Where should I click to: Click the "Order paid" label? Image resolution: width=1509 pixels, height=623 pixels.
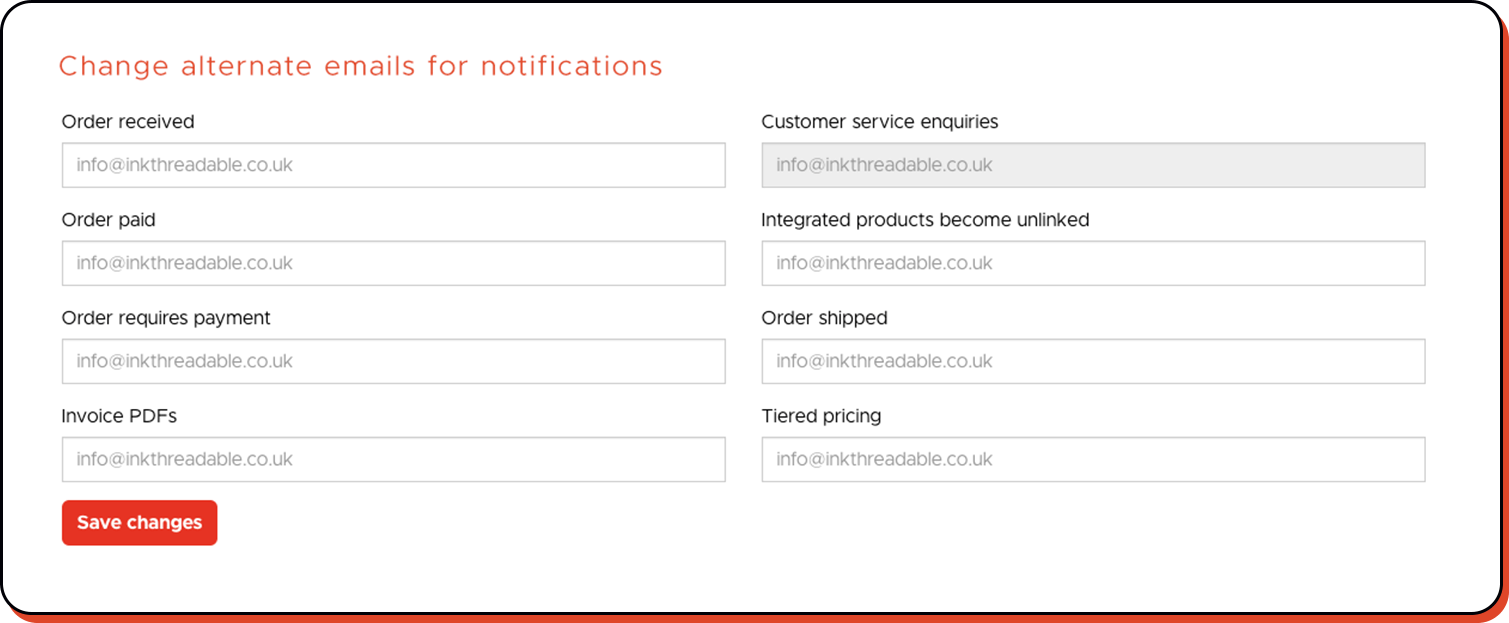109,220
